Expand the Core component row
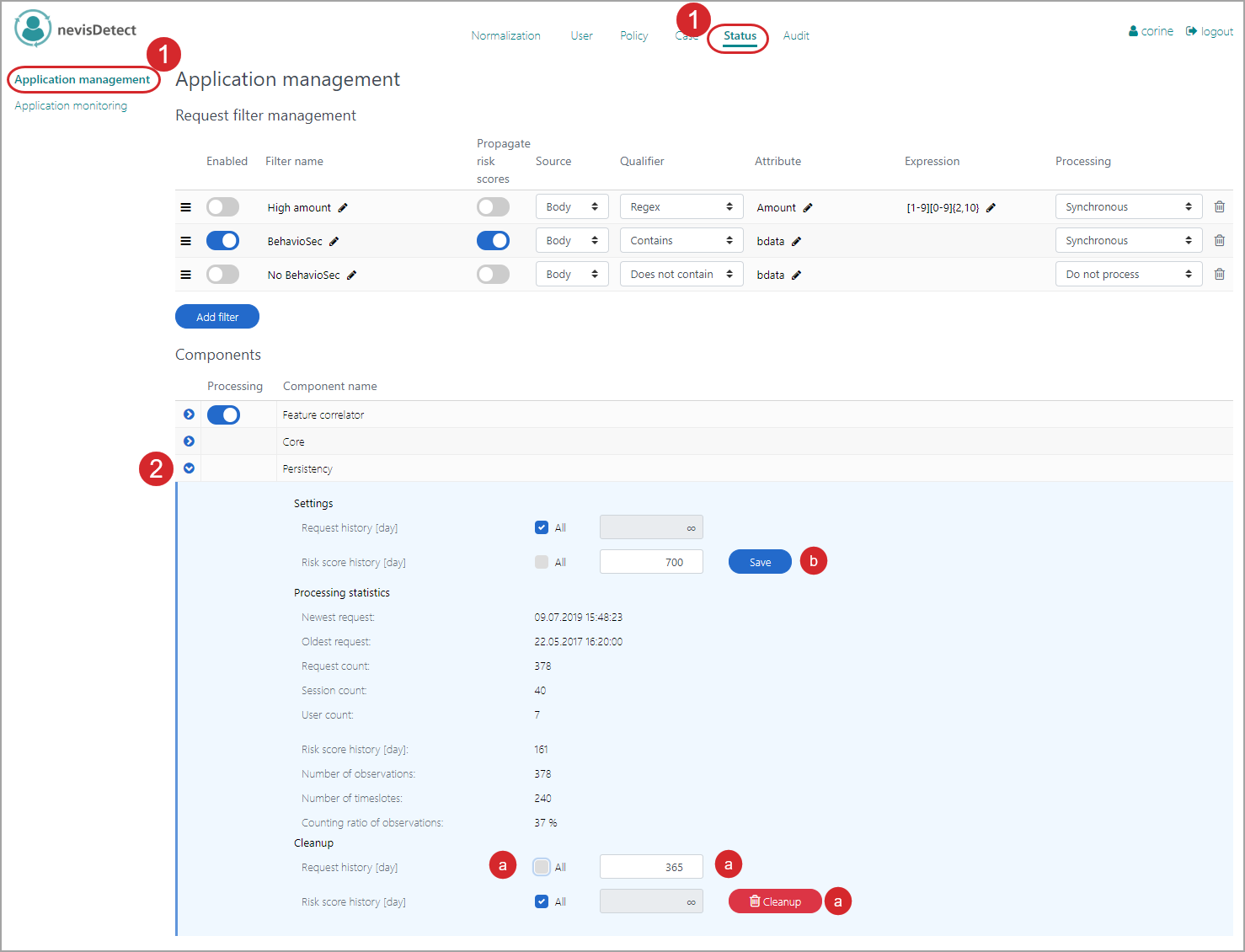 [x=189, y=441]
